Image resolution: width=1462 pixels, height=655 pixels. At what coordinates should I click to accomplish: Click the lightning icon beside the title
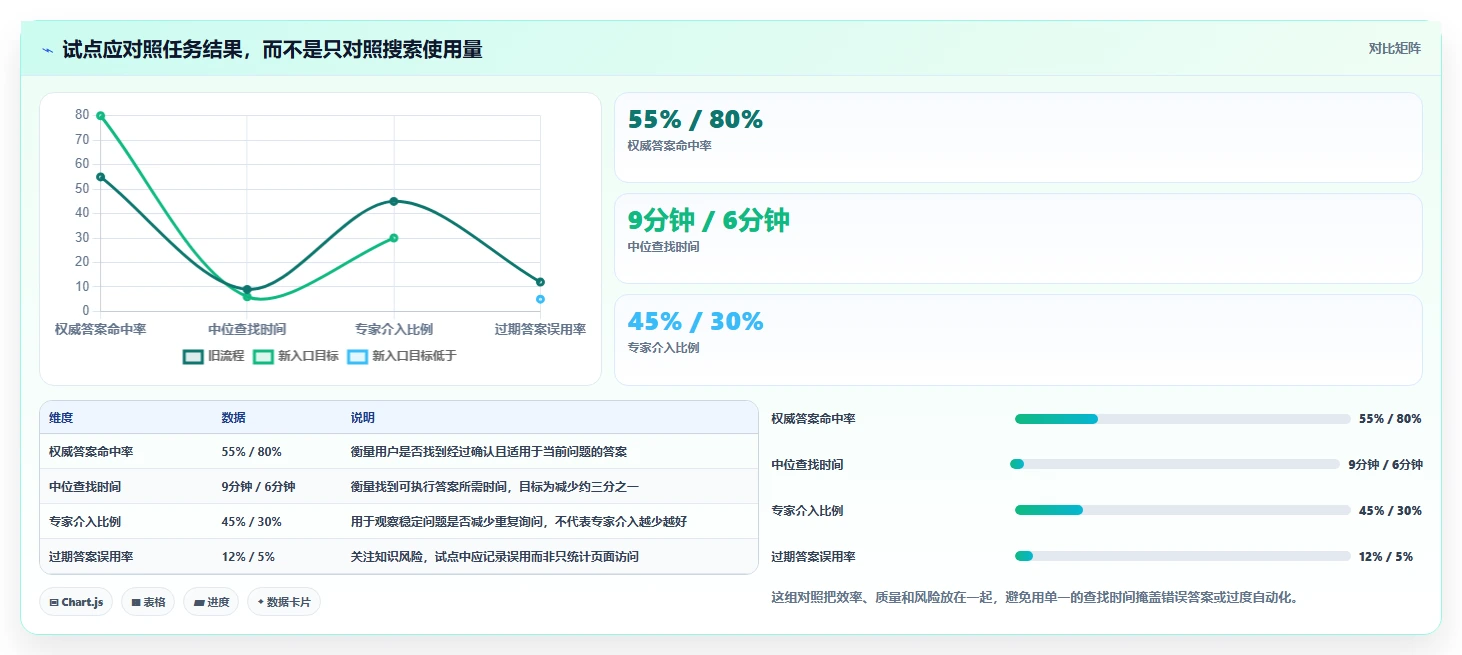pyautogui.click(x=48, y=50)
